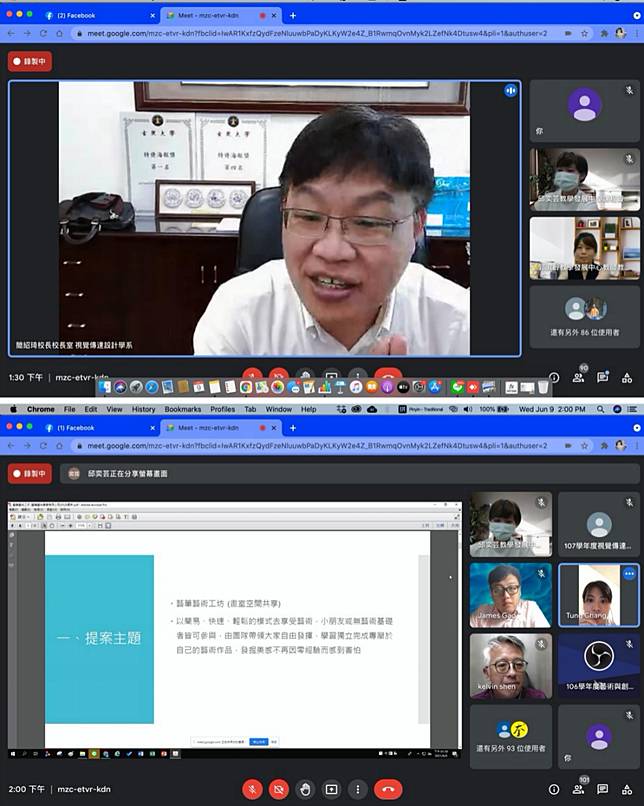
Task: Open the File menu
Action: tap(69, 409)
